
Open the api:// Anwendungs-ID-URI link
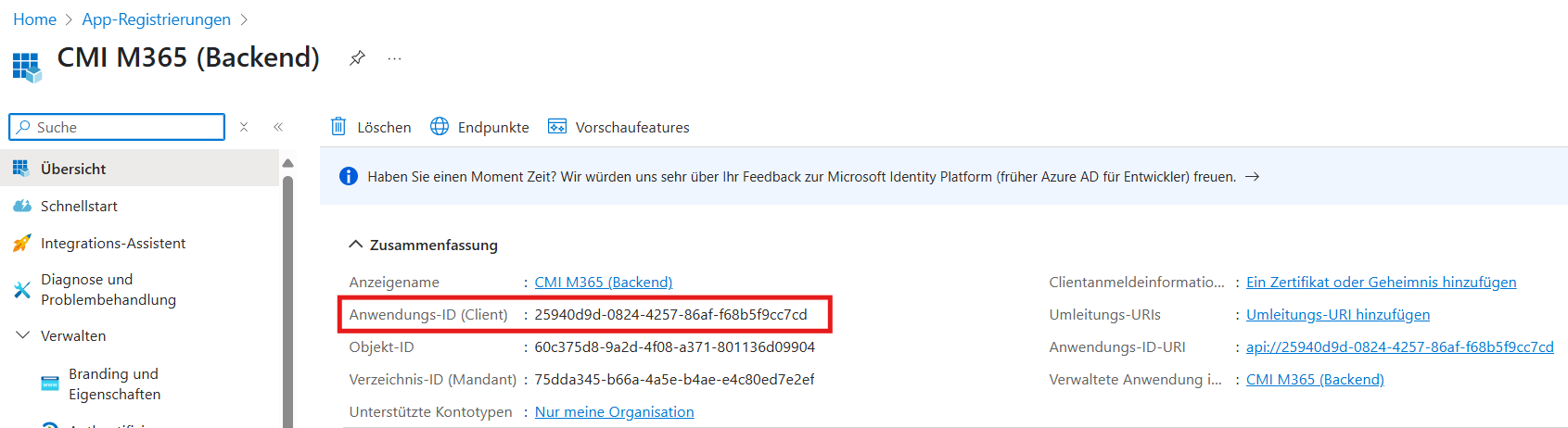1400,346
